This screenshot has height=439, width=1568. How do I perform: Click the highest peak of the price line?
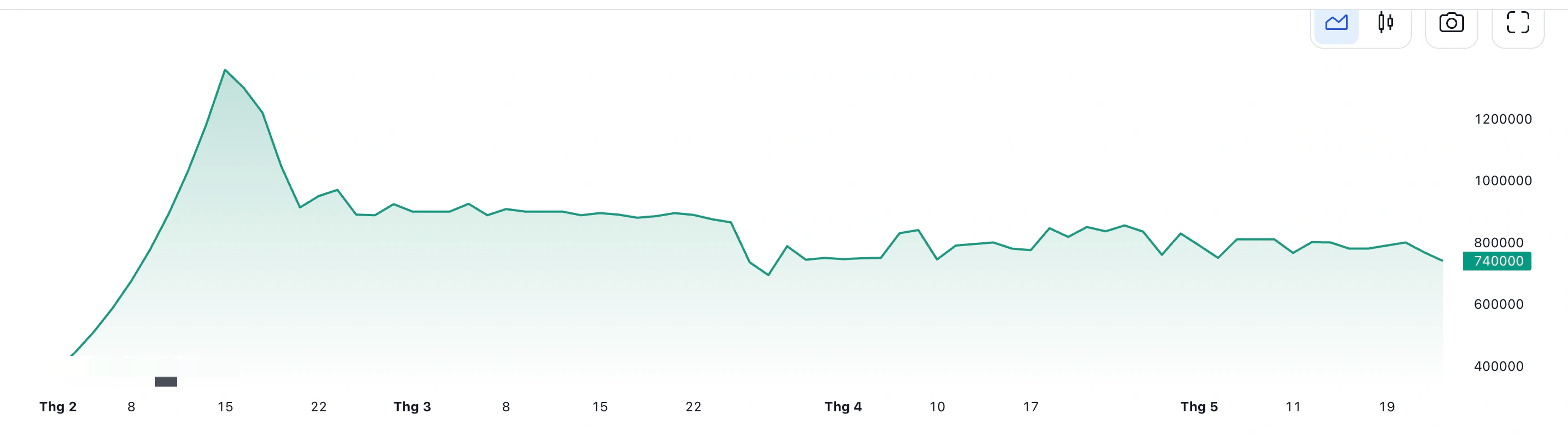[x=225, y=70]
